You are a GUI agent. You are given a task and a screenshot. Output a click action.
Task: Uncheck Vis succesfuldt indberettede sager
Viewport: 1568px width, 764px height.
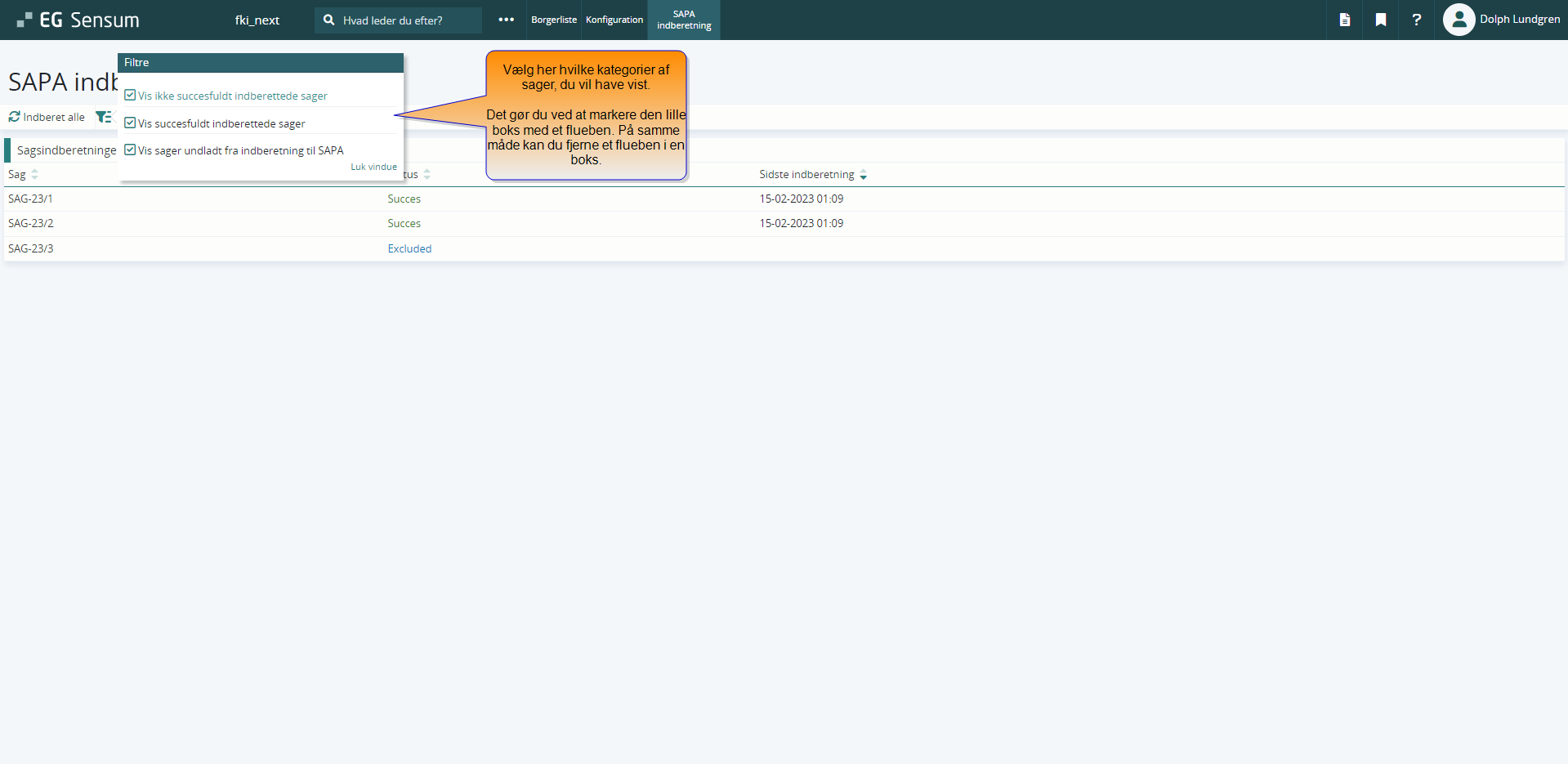(130, 123)
